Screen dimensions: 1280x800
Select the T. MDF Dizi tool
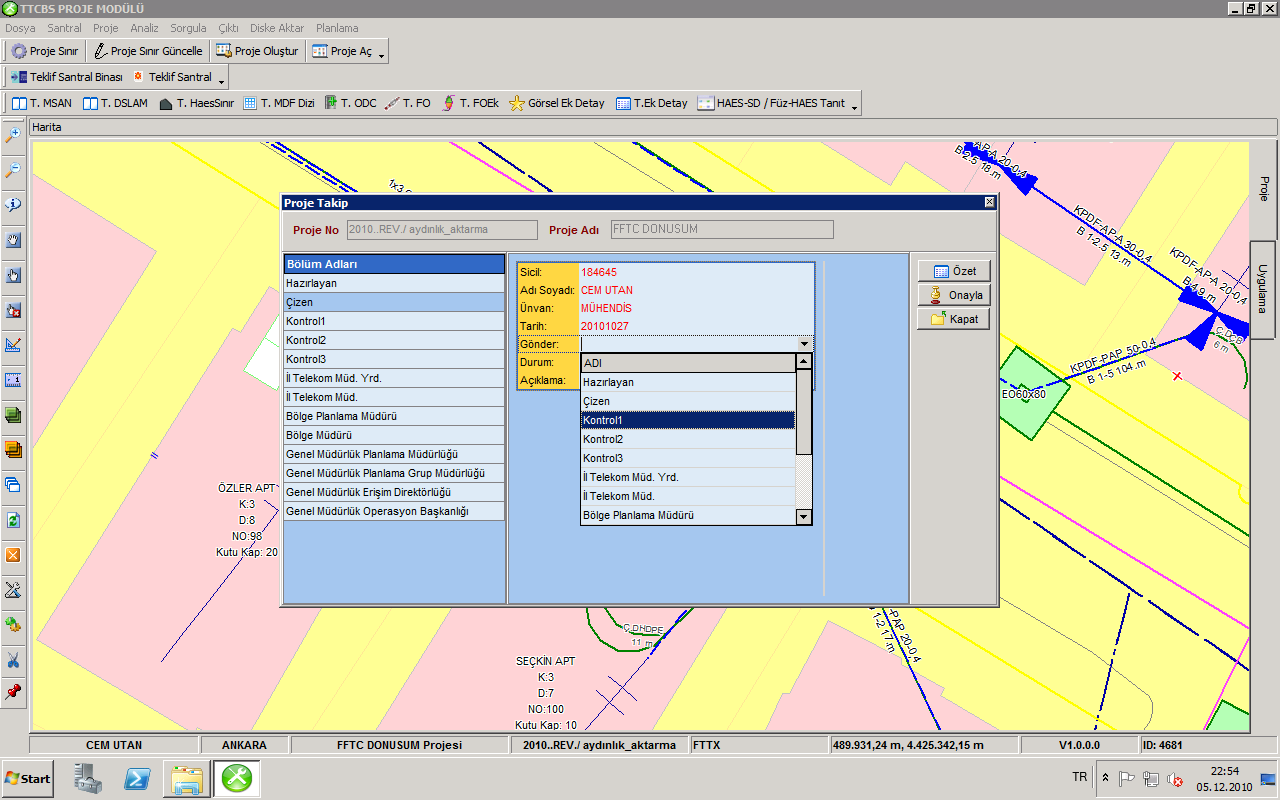pos(279,103)
